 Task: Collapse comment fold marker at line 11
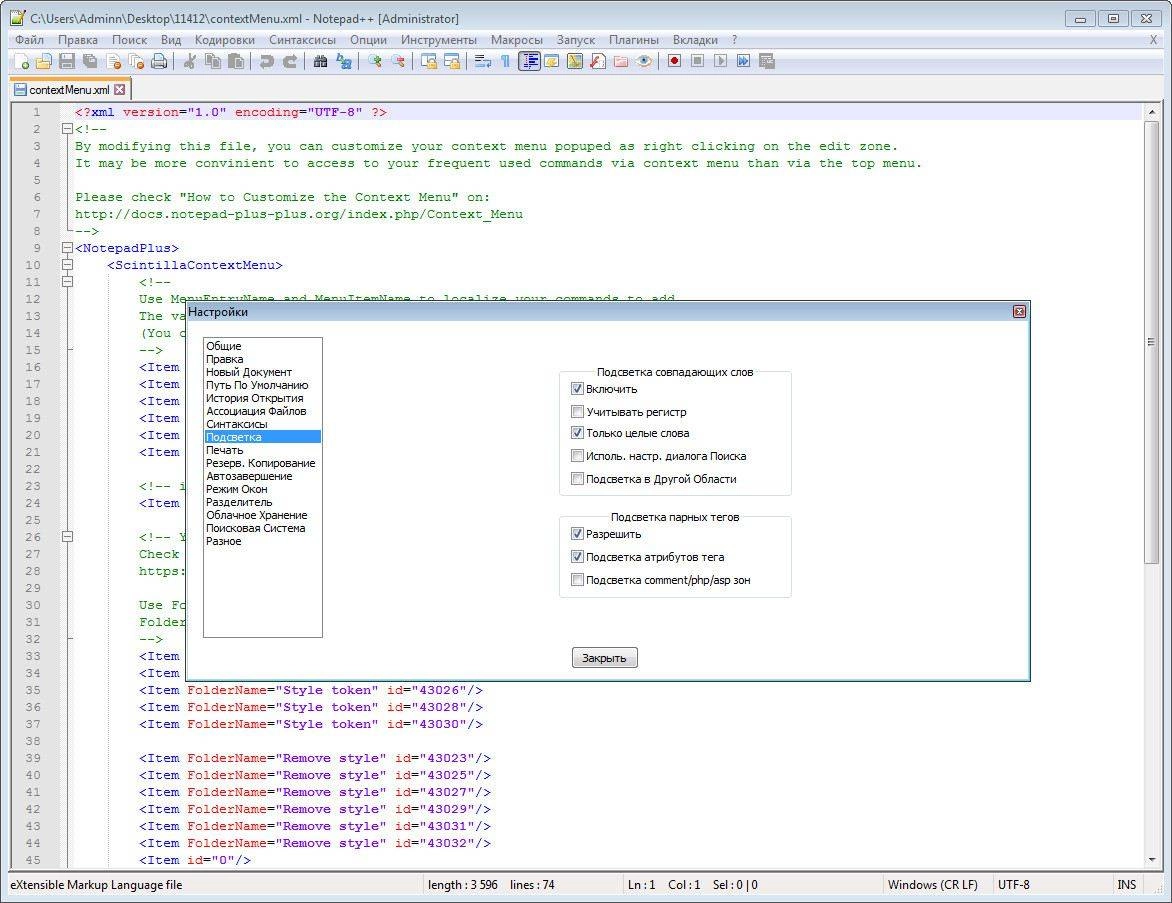coord(67,282)
